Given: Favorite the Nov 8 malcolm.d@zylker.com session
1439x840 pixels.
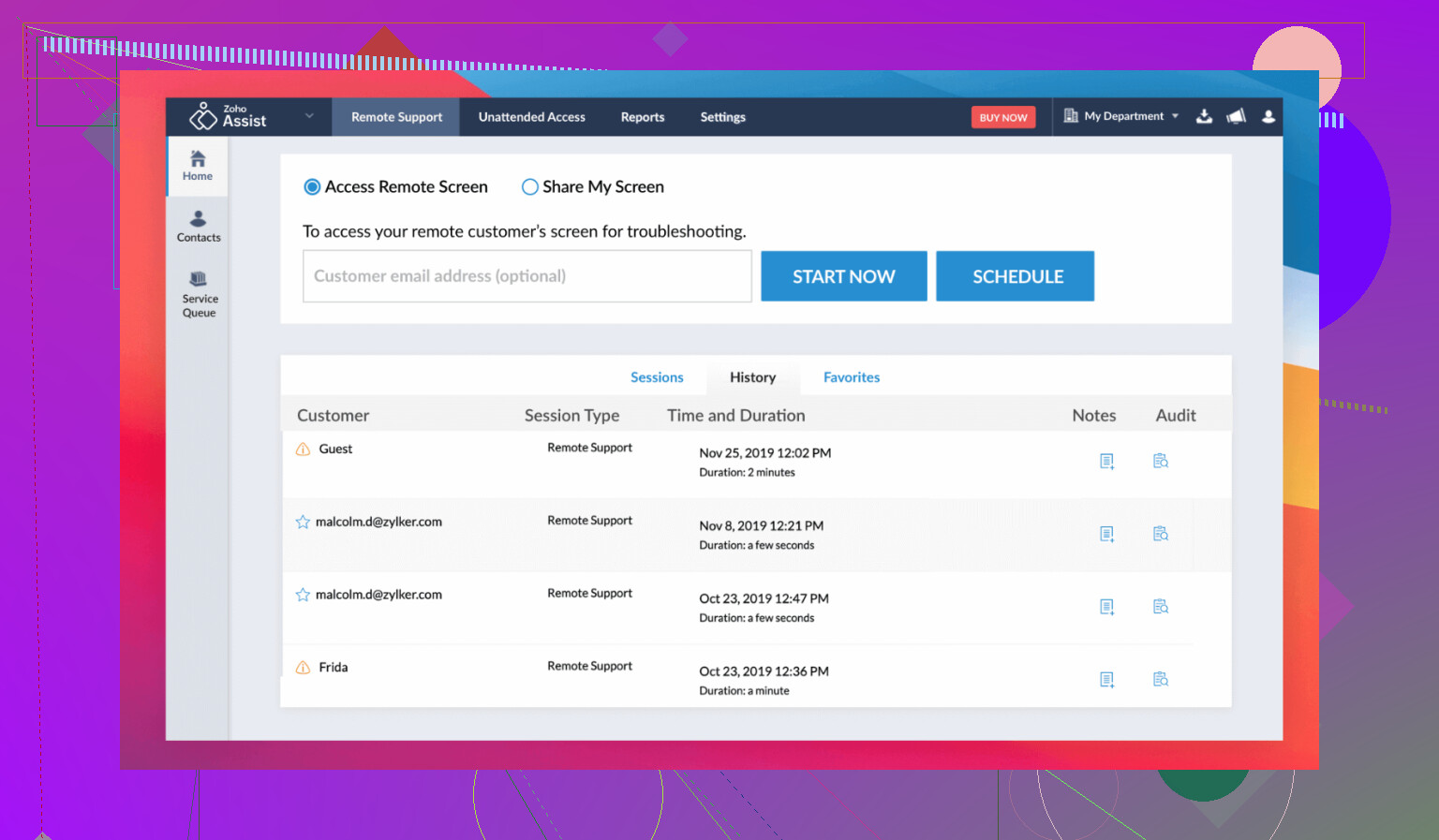Looking at the screenshot, I should (303, 523).
